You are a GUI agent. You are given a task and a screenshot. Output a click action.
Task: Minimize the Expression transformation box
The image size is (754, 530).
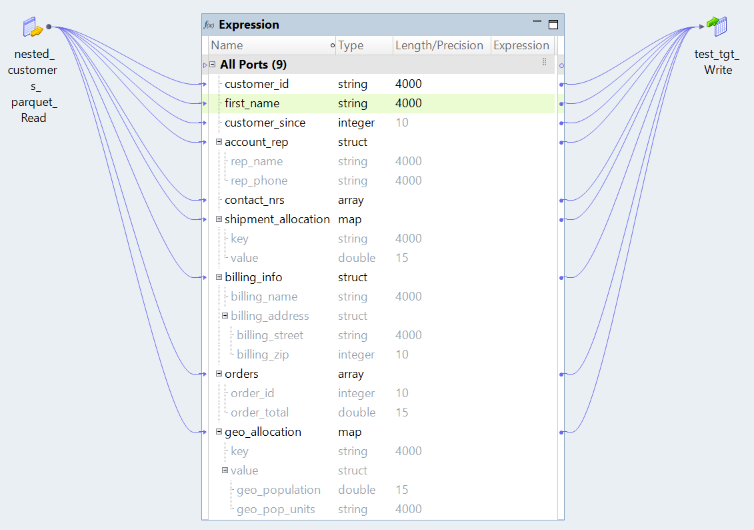click(537, 22)
